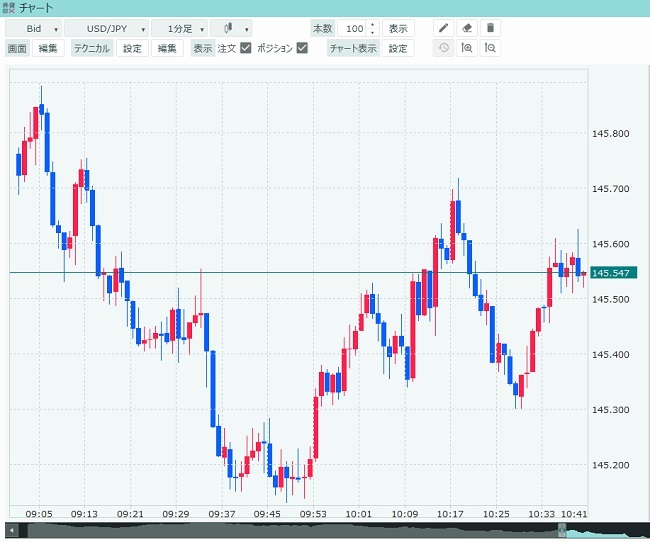Image resolution: width=650 pixels, height=542 pixels.
Task: Click the 09:53 time axis label
Action: [313, 514]
